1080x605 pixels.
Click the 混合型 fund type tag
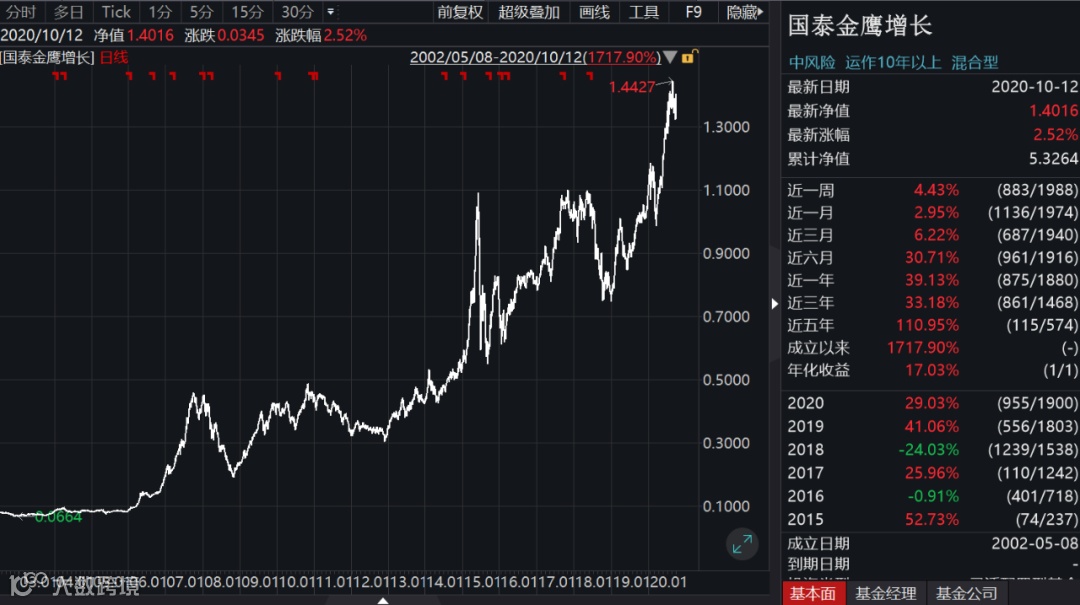(x=975, y=63)
